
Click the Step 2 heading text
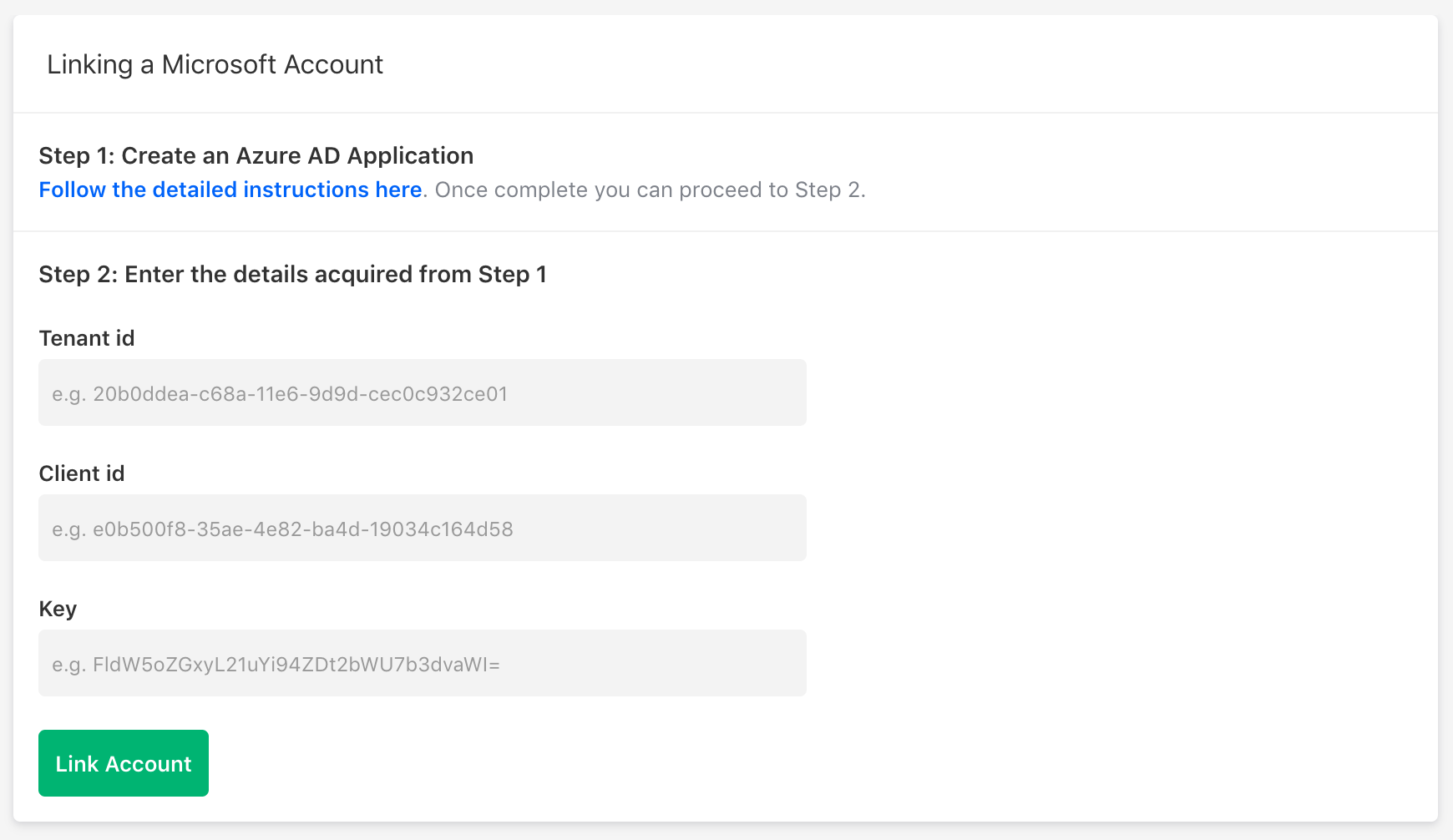pos(293,274)
